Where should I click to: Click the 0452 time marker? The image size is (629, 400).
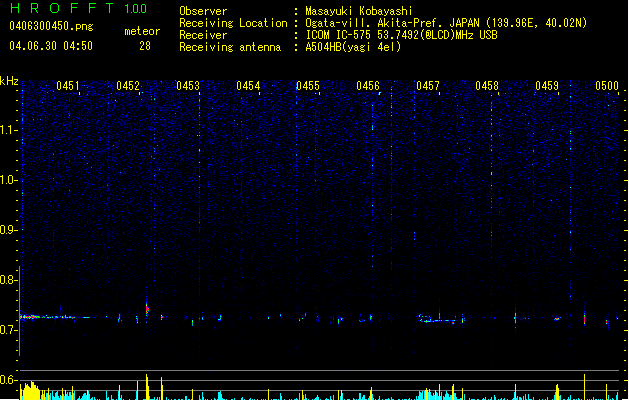[x=128, y=86]
